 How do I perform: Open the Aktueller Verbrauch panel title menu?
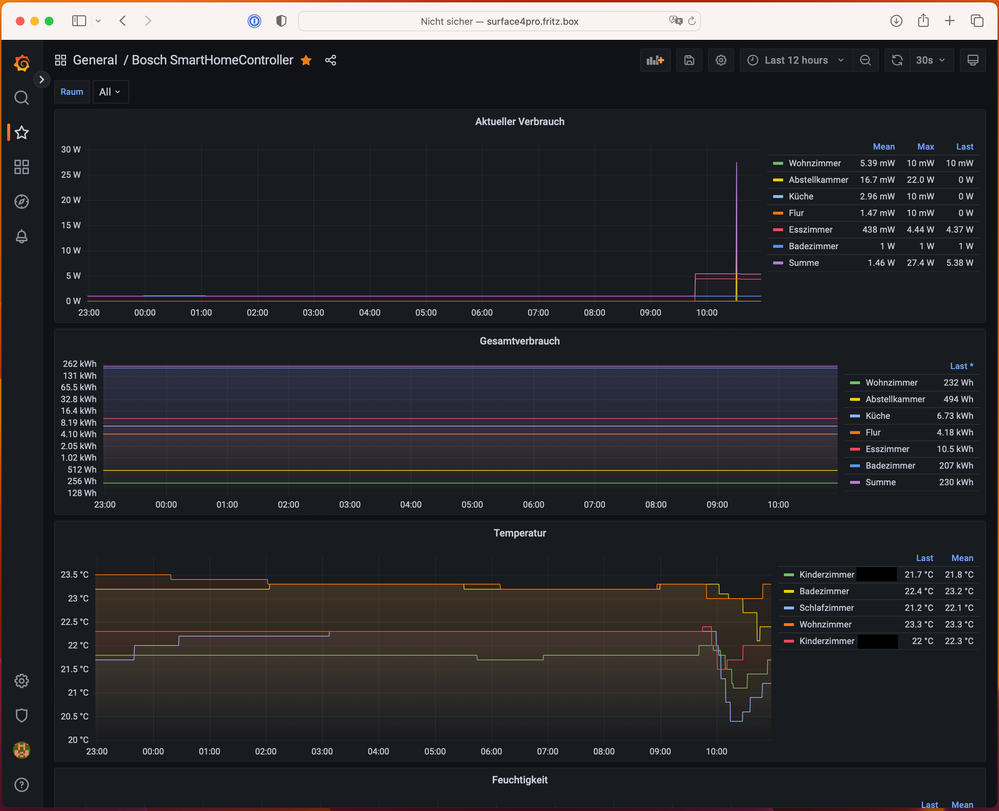point(519,122)
